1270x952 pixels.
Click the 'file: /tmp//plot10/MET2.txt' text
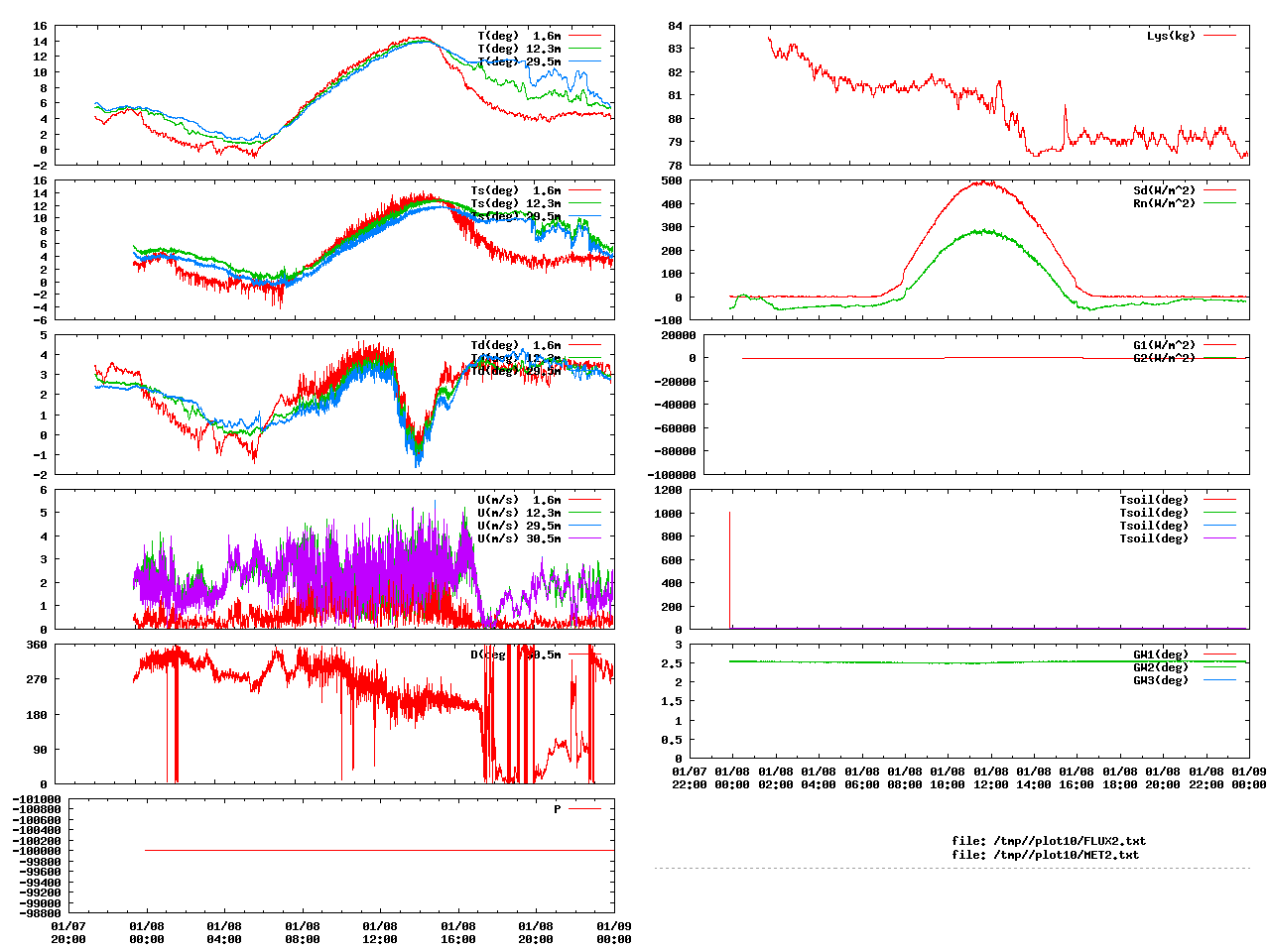pyautogui.click(x=1046, y=854)
